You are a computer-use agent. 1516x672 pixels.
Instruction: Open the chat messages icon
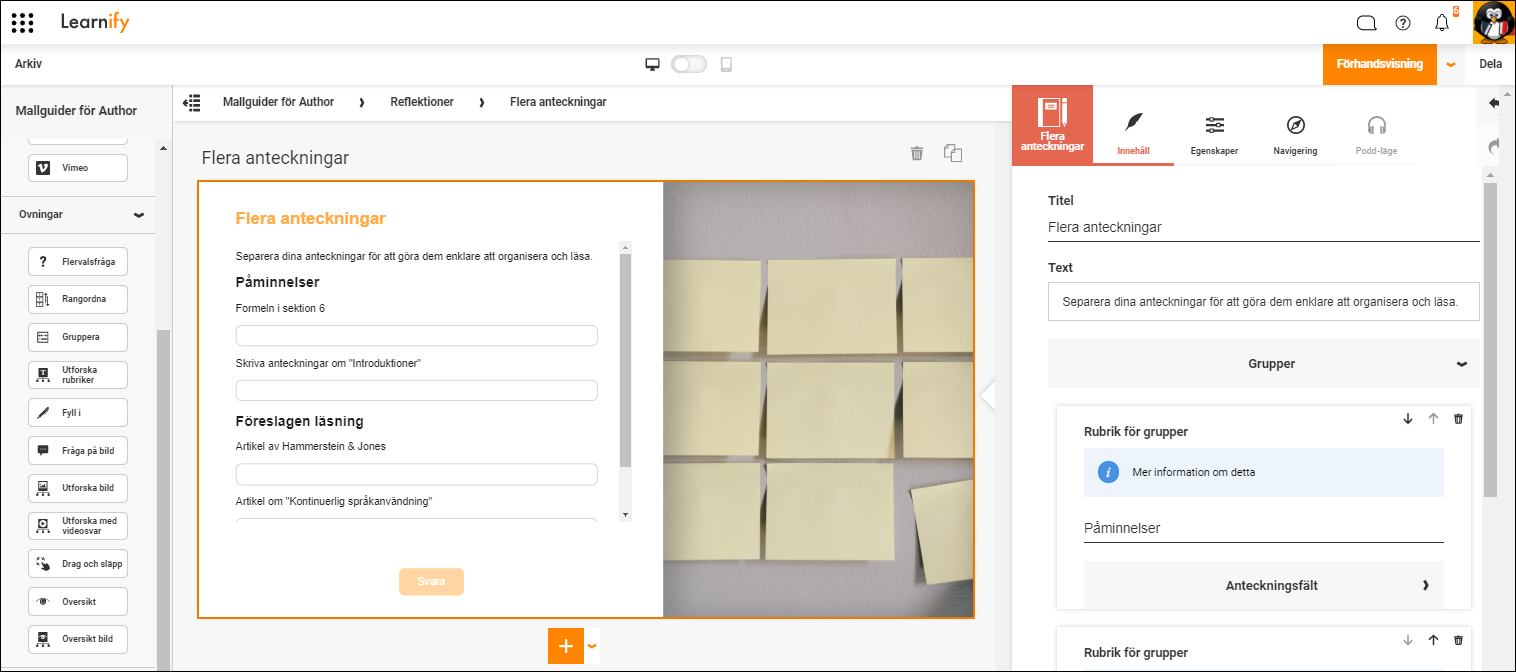1366,23
